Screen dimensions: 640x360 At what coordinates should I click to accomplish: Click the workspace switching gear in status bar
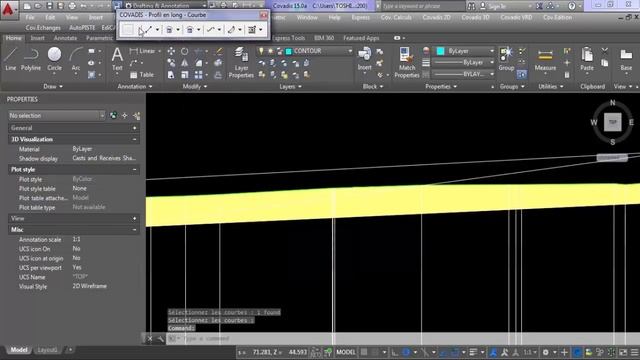pyautogui.click(x=545, y=352)
